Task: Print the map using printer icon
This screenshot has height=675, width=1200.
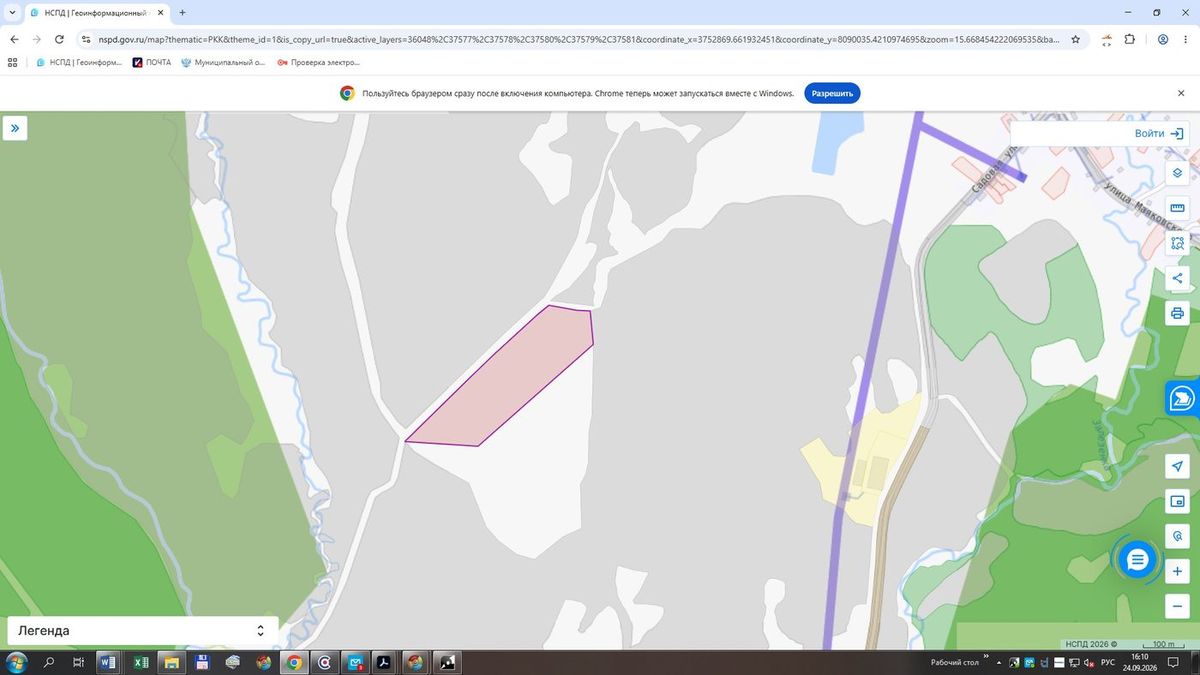Action: 1177,313
